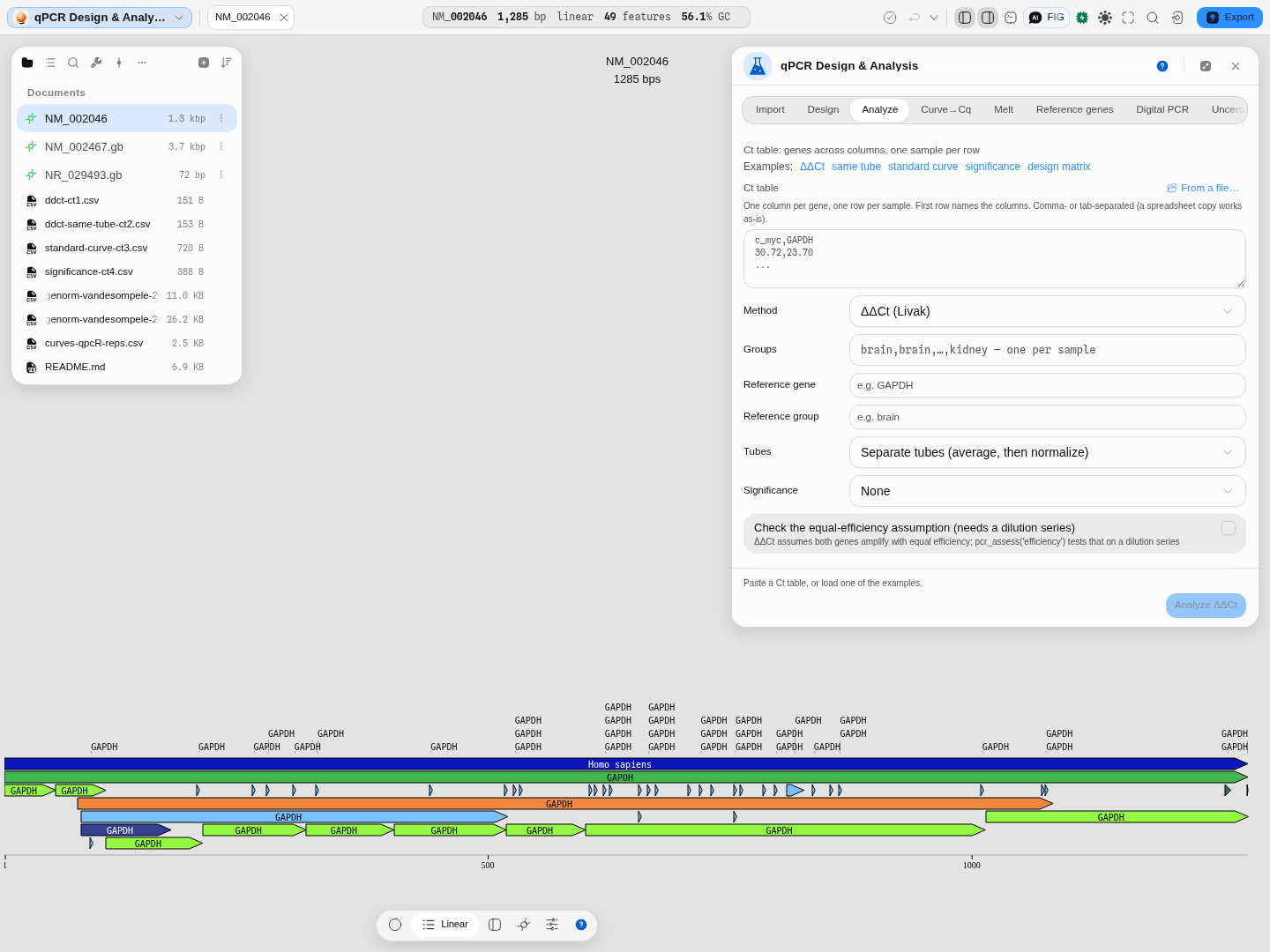Click the Analyze ΔΔCt button

pos(1206,606)
